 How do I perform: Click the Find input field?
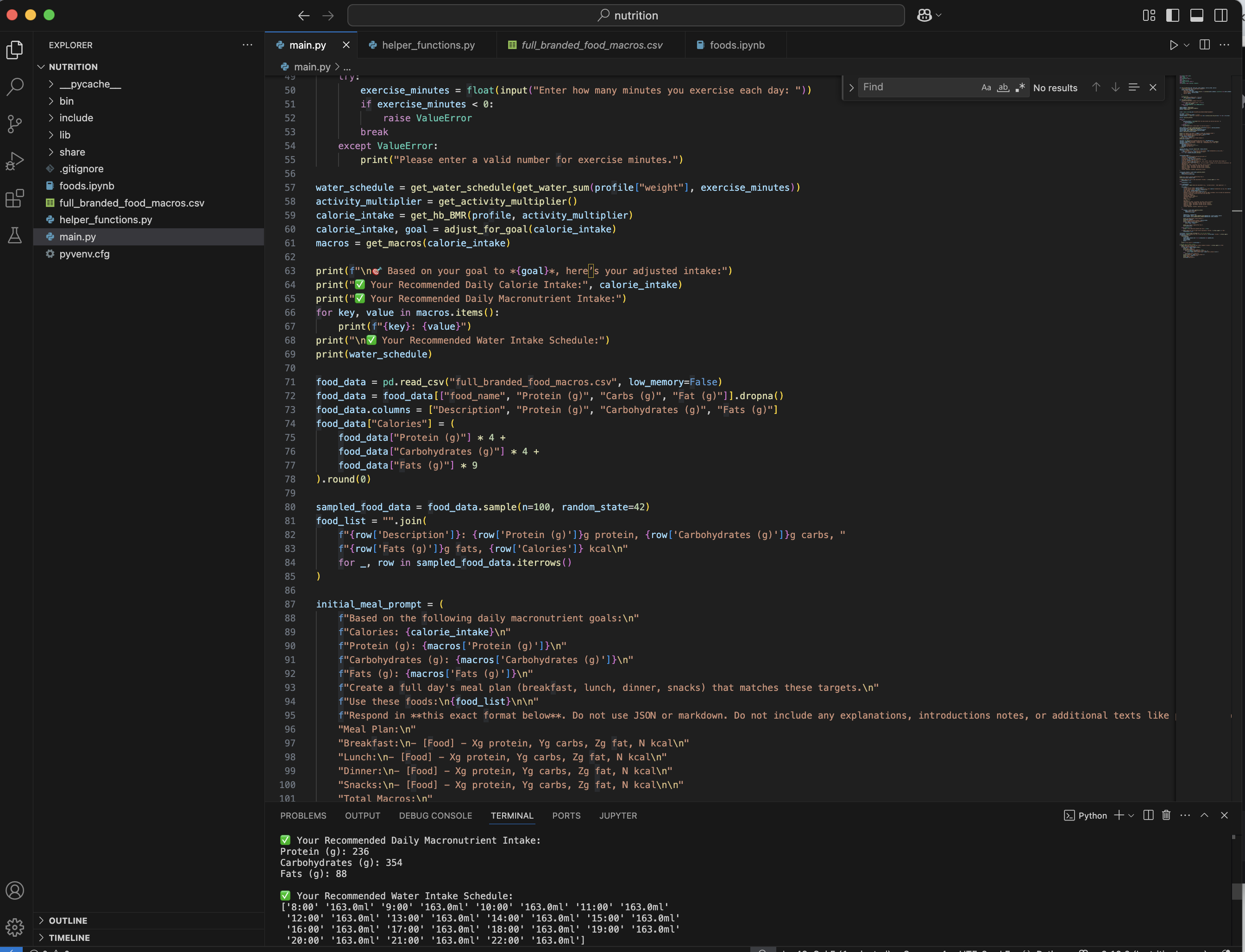pyautogui.click(x=918, y=87)
